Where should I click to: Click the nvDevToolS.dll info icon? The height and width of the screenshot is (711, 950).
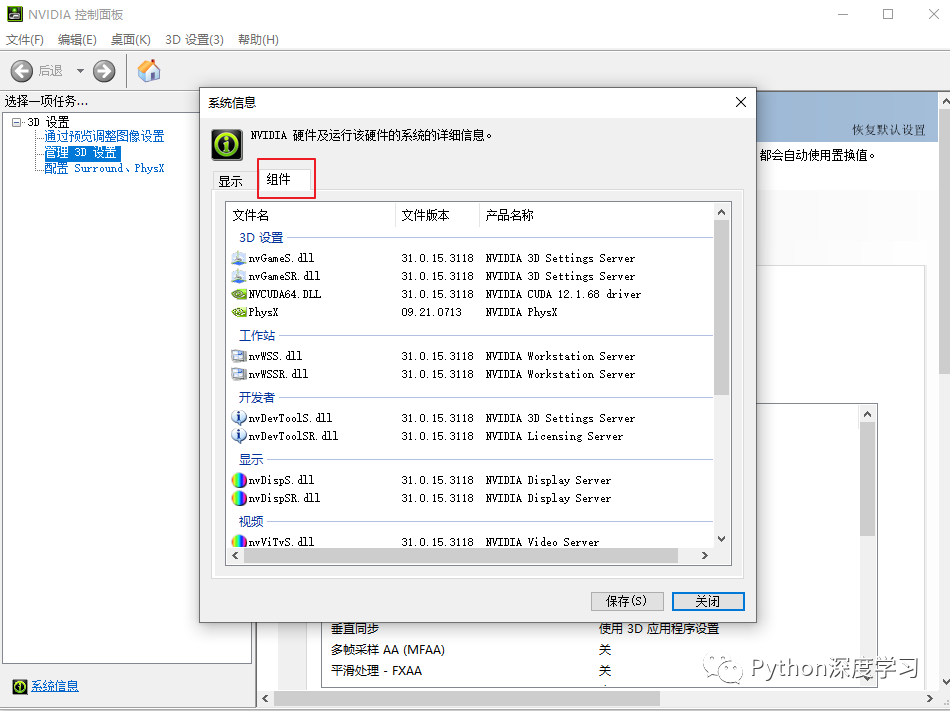click(239, 418)
